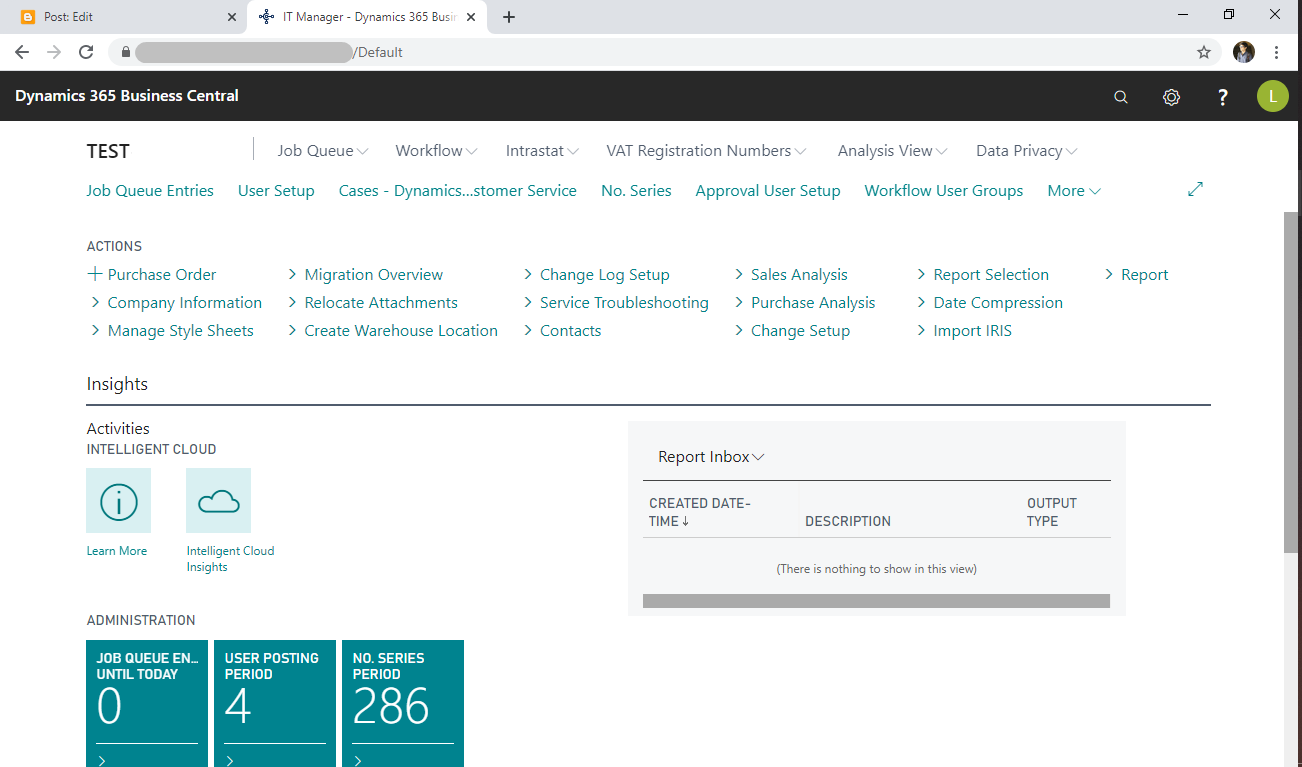Click the expand page arrows icon
Viewport: 1302px width, 767px height.
[1195, 189]
